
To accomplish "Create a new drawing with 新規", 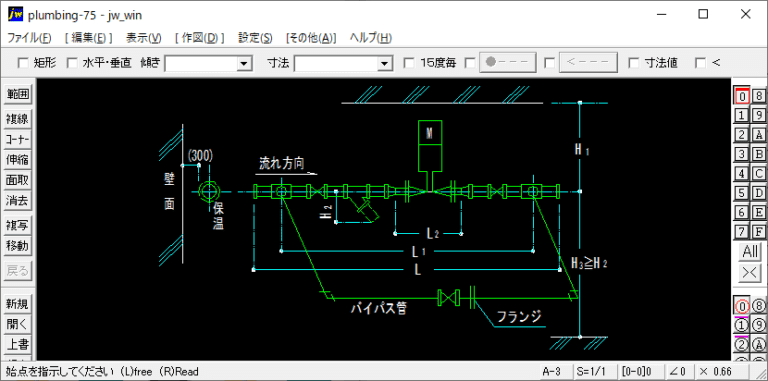I will point(17,304).
